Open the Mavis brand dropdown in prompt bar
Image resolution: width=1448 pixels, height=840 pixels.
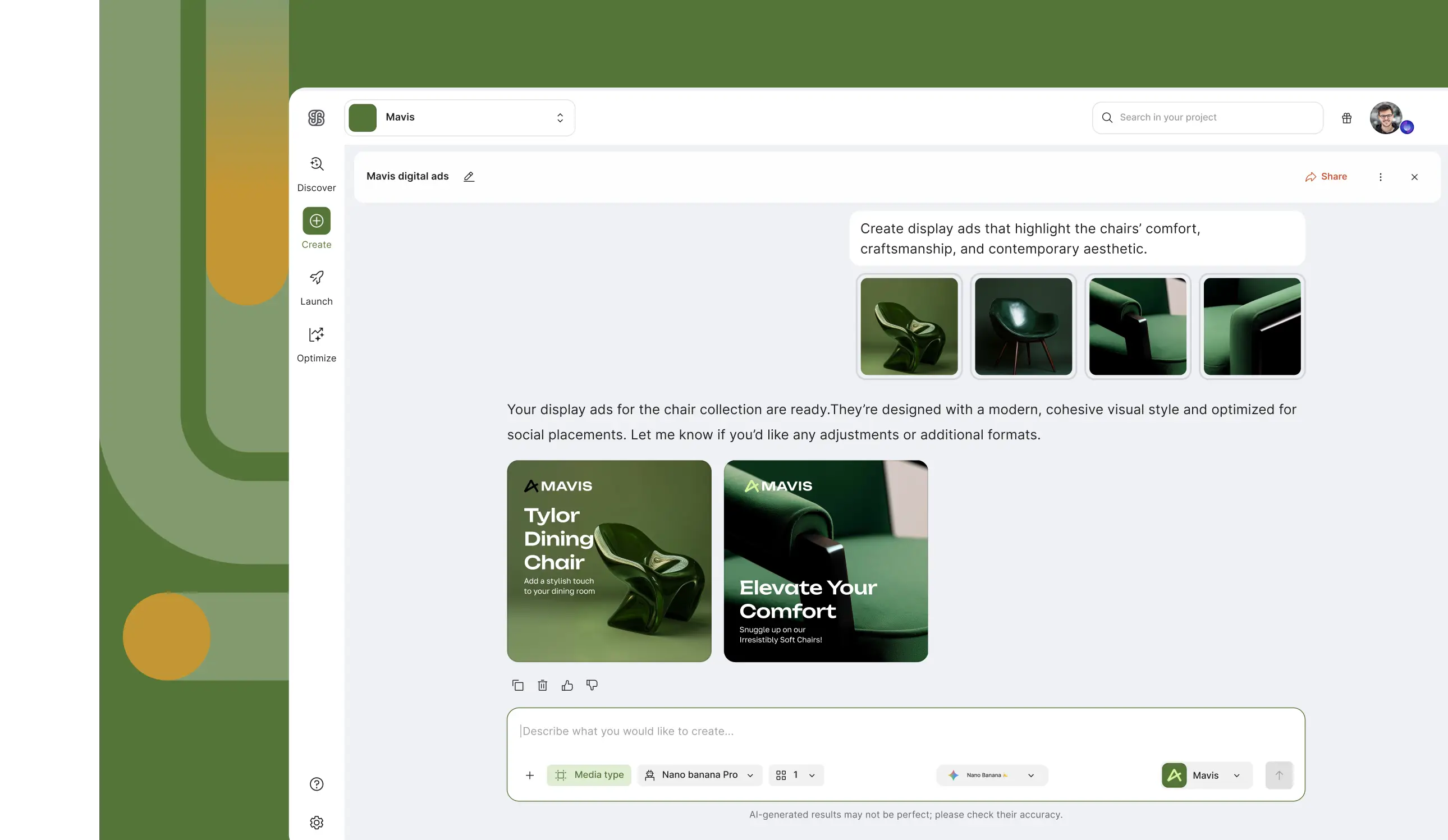(x=1206, y=775)
